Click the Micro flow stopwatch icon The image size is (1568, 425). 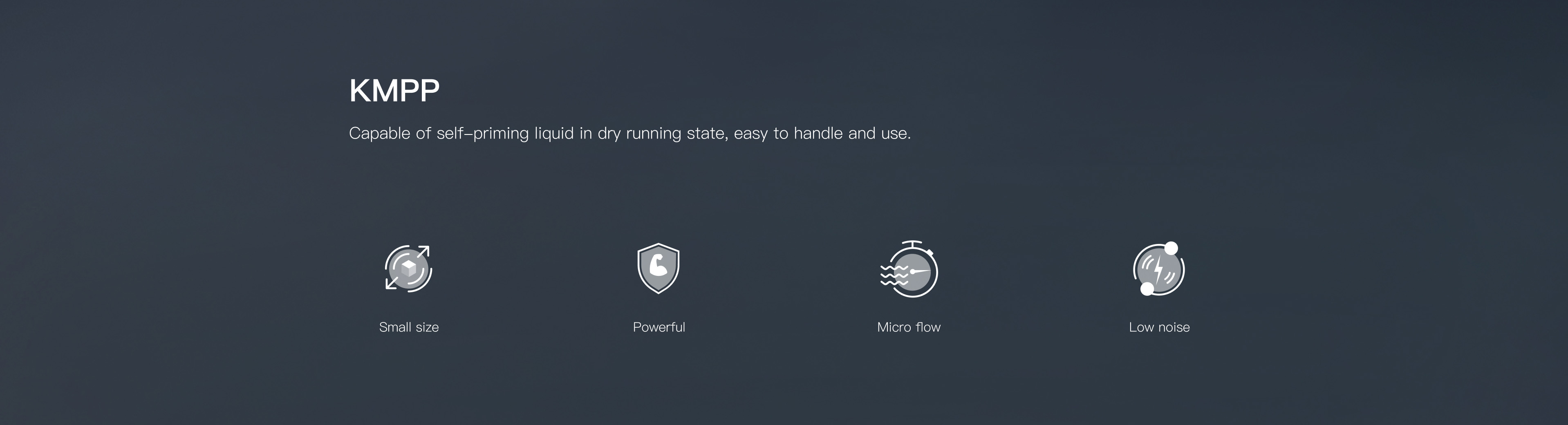point(909,269)
